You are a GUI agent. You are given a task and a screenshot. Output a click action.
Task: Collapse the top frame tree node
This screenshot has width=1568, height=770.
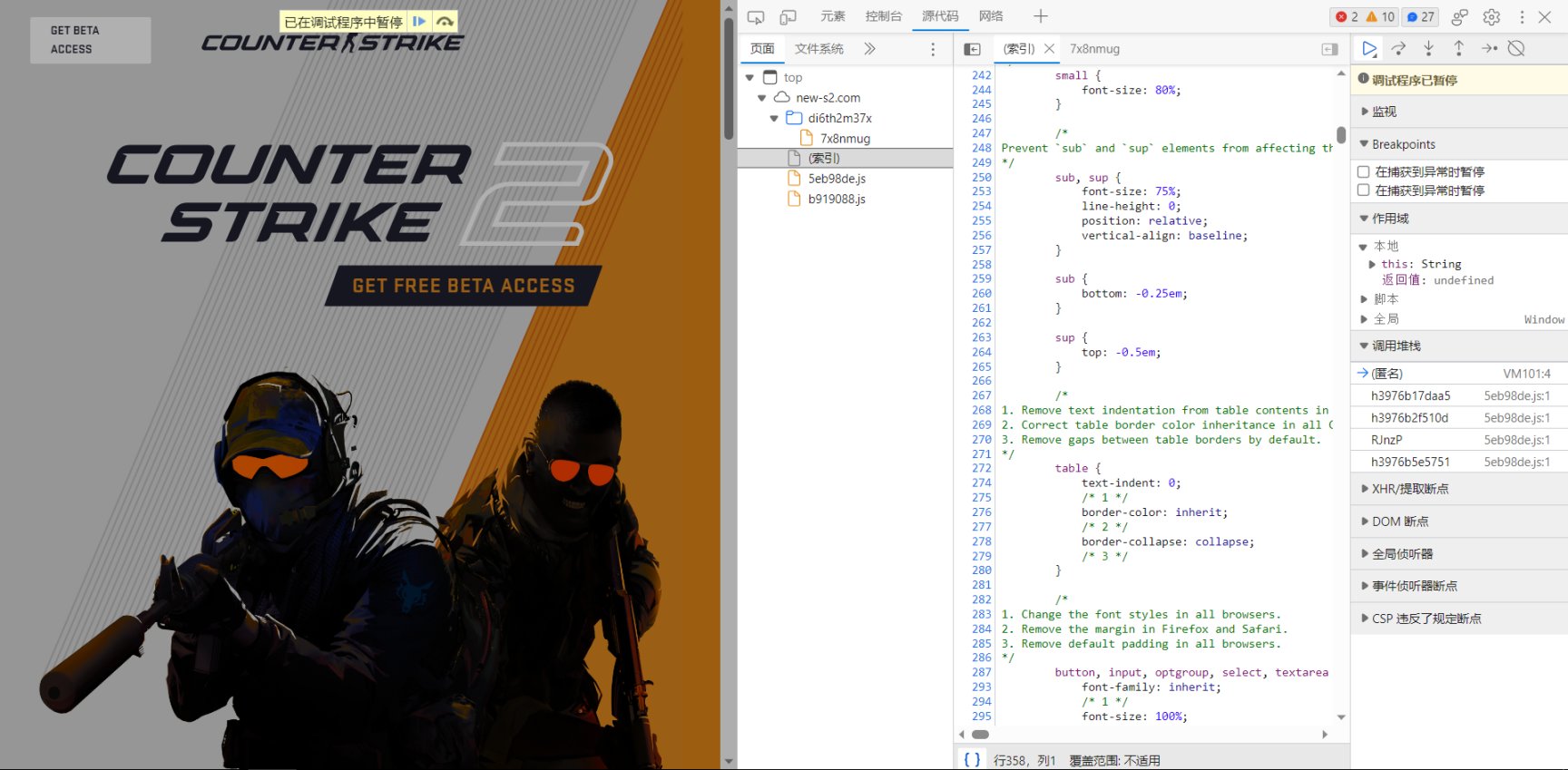750,78
